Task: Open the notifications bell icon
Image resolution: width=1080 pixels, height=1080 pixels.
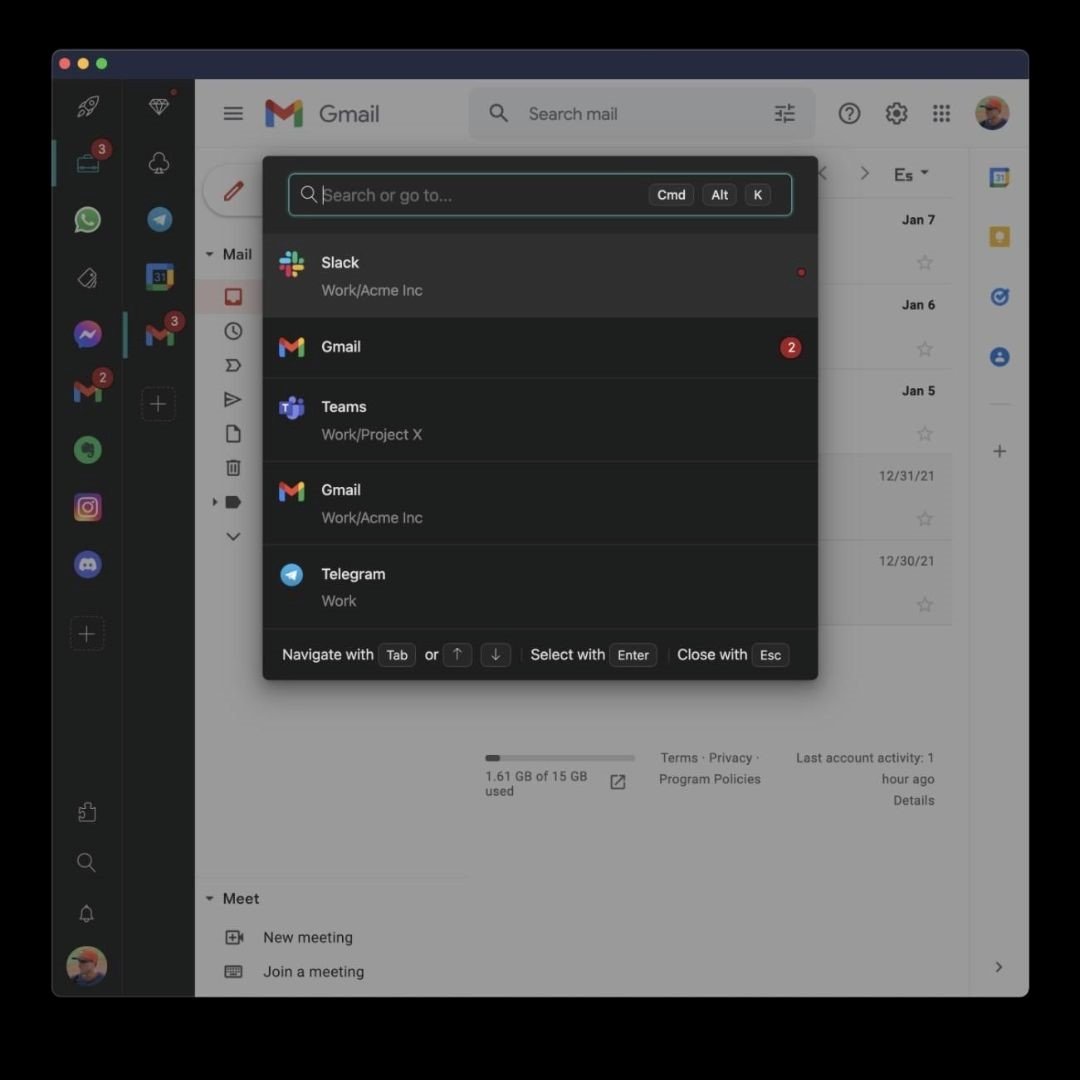Action: coord(86,913)
